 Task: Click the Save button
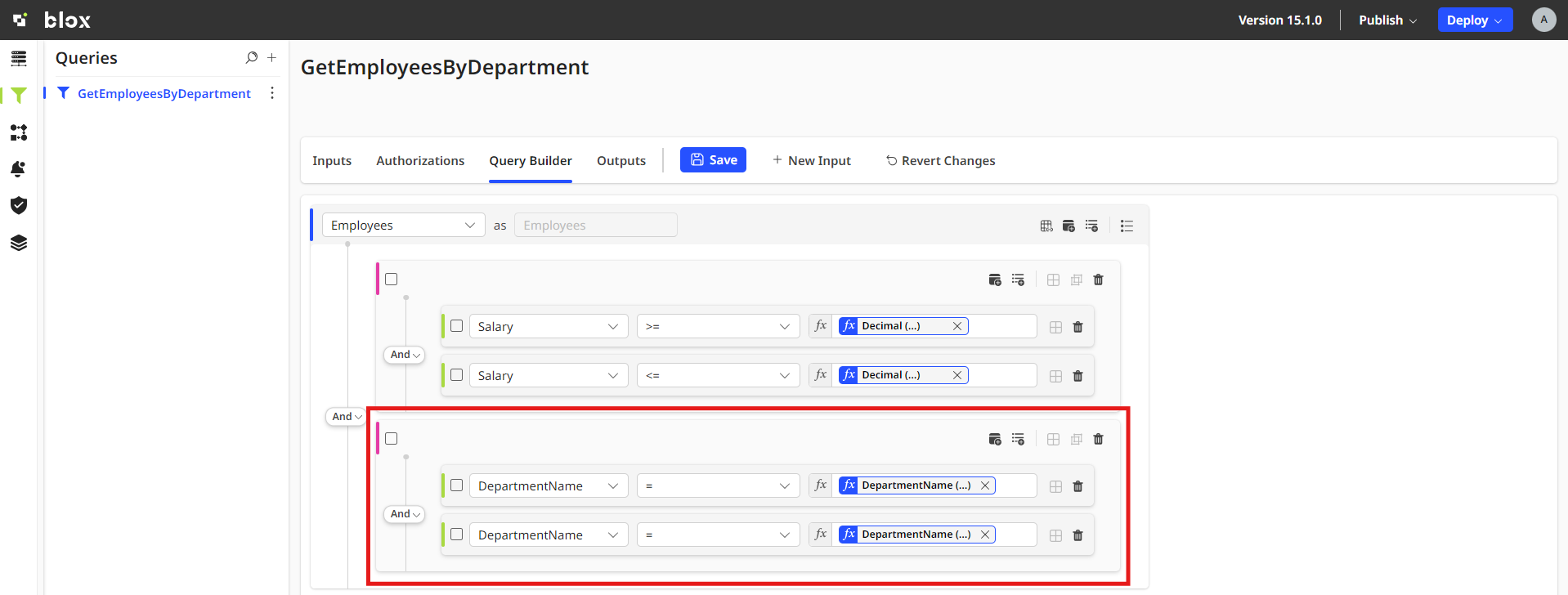[x=713, y=160]
